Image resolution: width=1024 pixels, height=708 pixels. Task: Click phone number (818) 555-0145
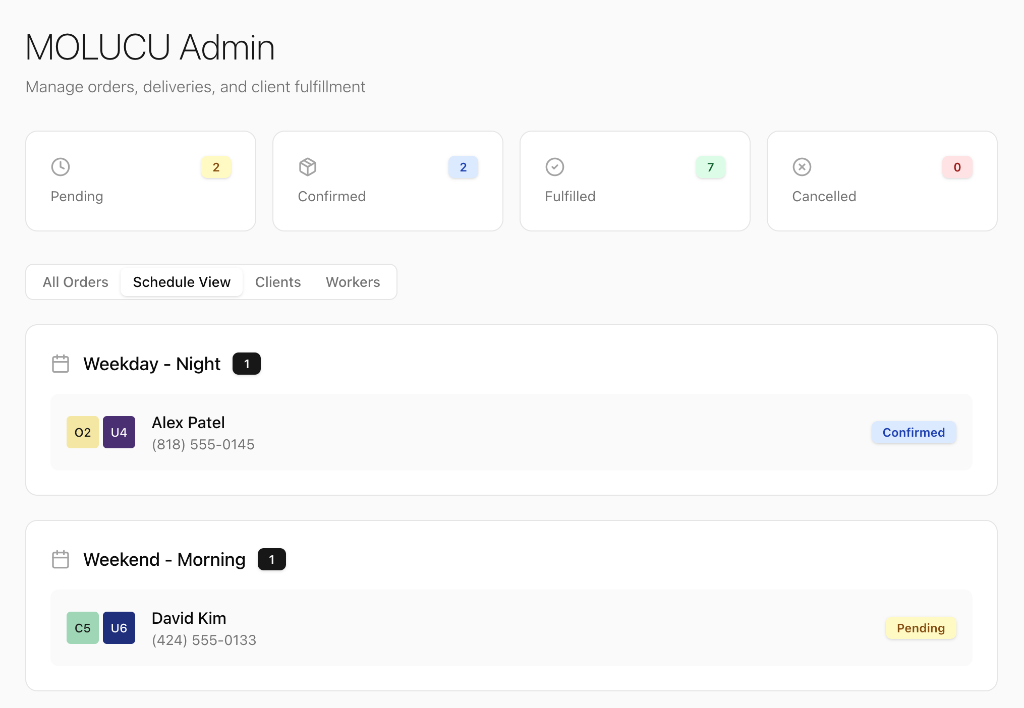(203, 445)
